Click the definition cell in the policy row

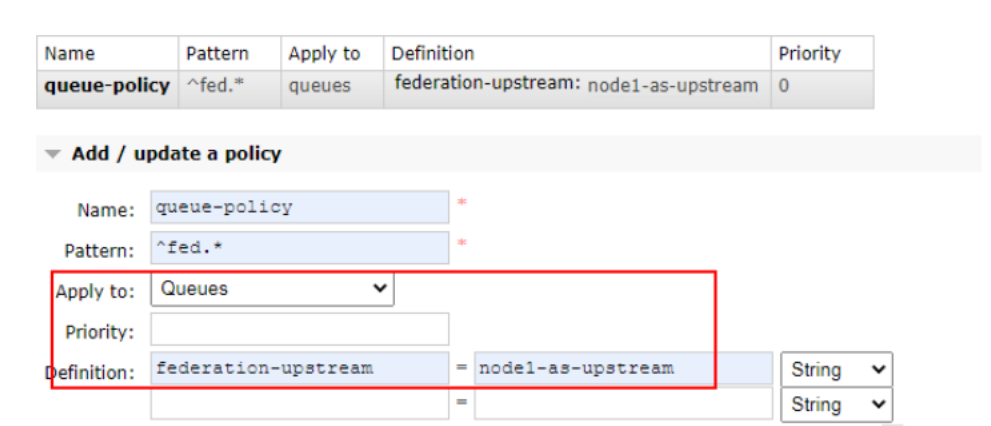tap(576, 86)
